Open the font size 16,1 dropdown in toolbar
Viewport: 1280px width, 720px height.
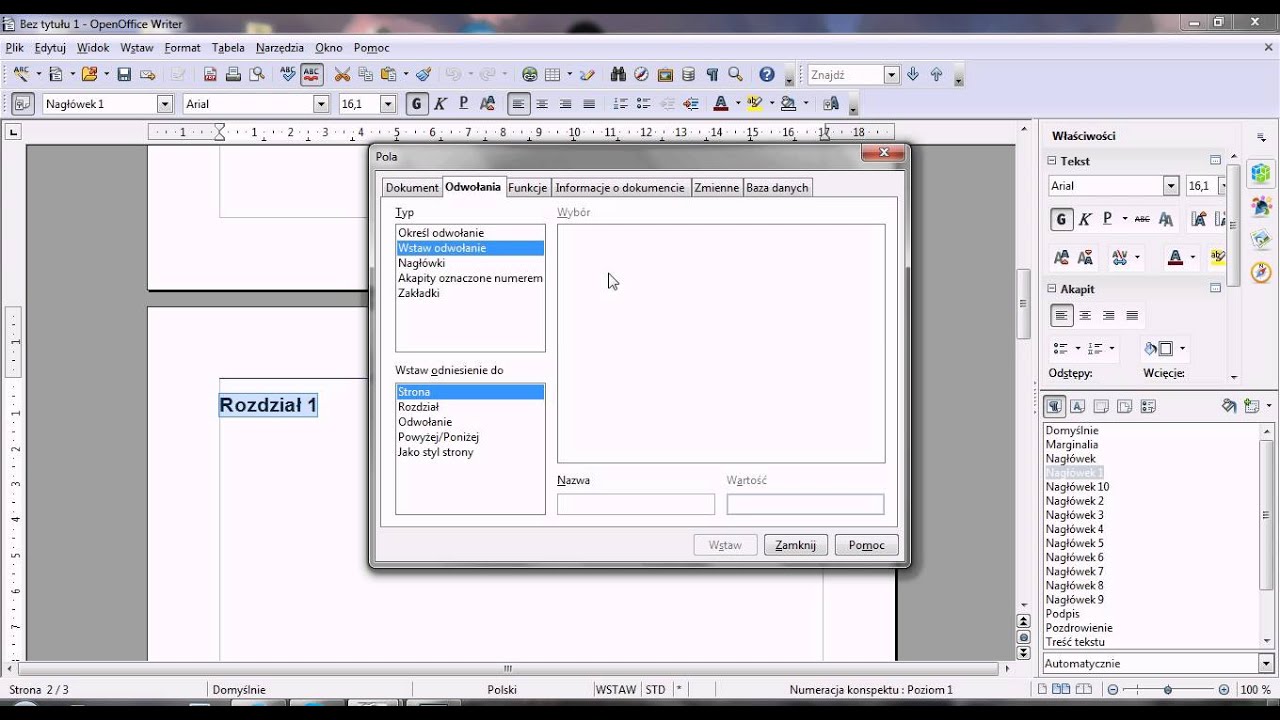coord(388,104)
